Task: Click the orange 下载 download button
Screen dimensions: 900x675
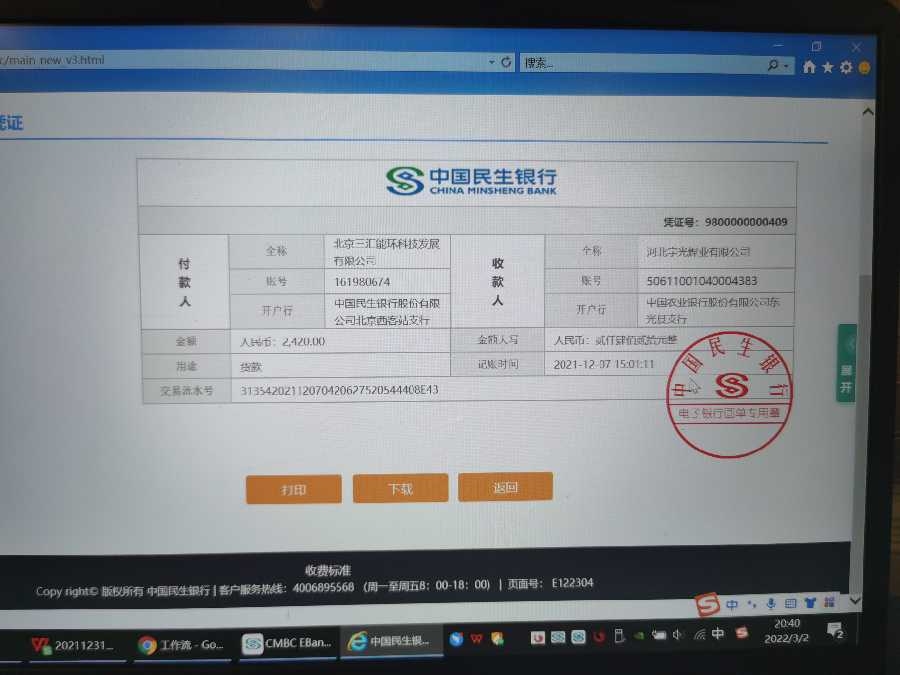Action: click(x=400, y=488)
